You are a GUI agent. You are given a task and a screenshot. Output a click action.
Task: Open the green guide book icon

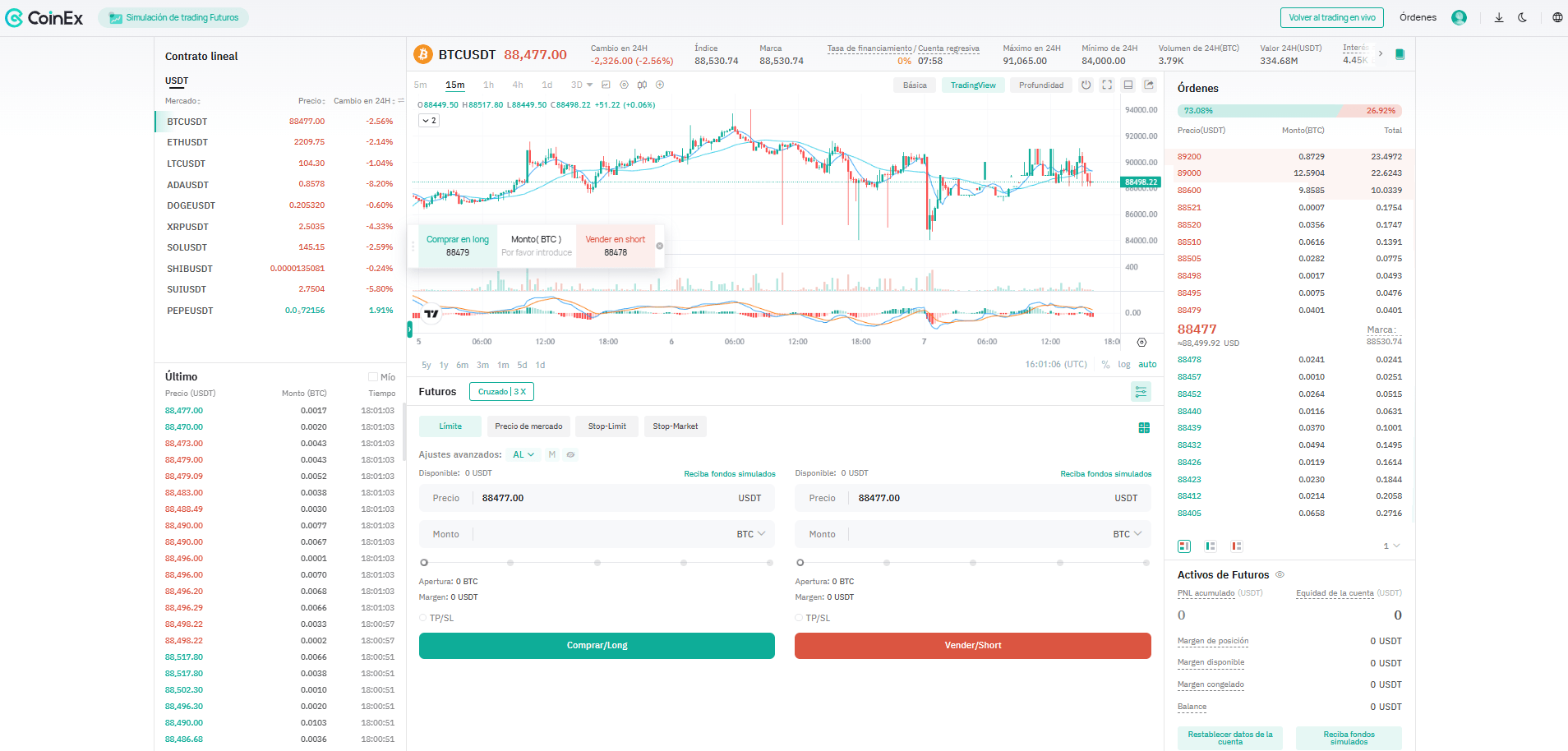pyautogui.click(x=1400, y=54)
